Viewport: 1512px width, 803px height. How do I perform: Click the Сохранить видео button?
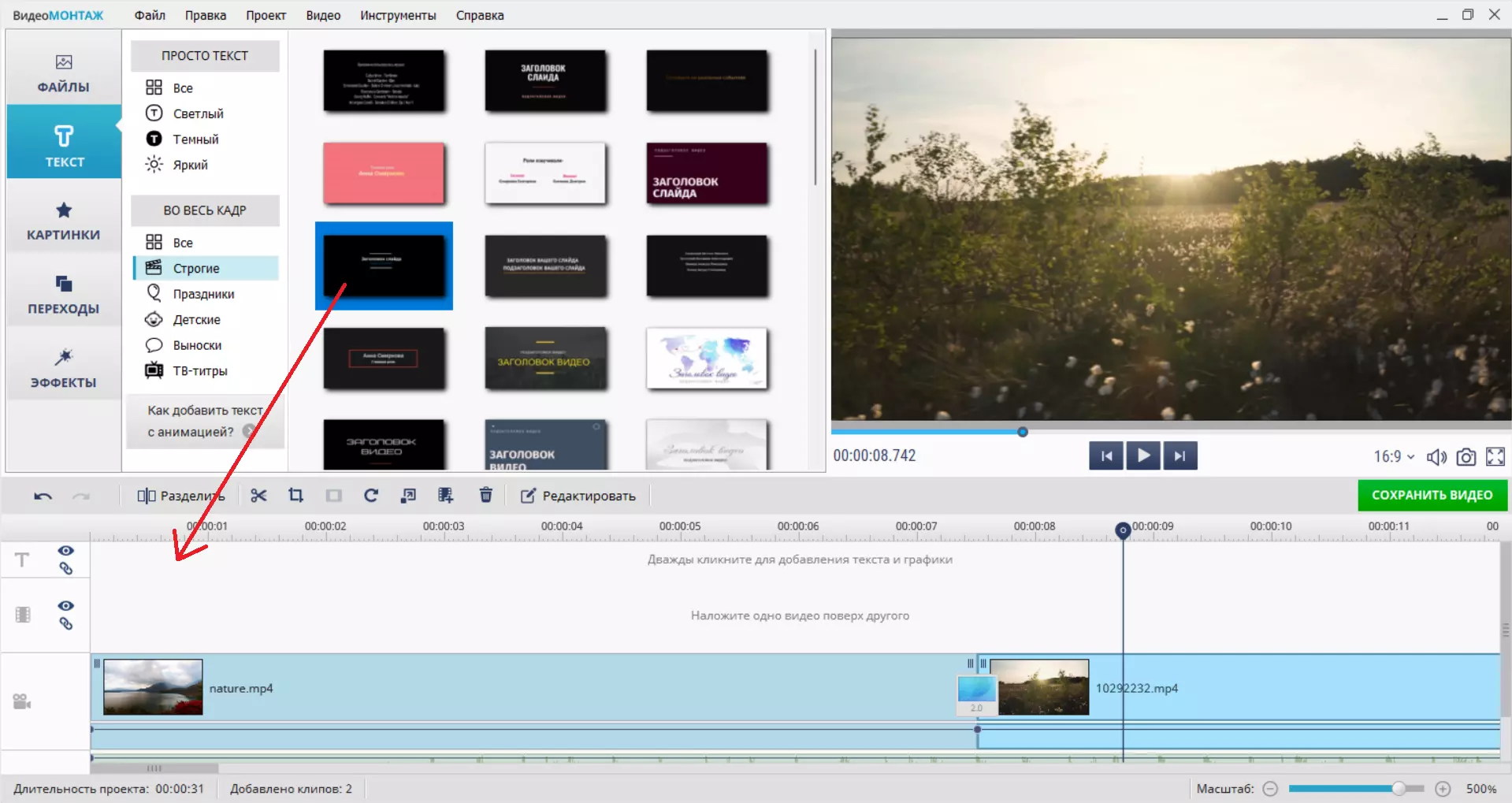[1432, 495]
